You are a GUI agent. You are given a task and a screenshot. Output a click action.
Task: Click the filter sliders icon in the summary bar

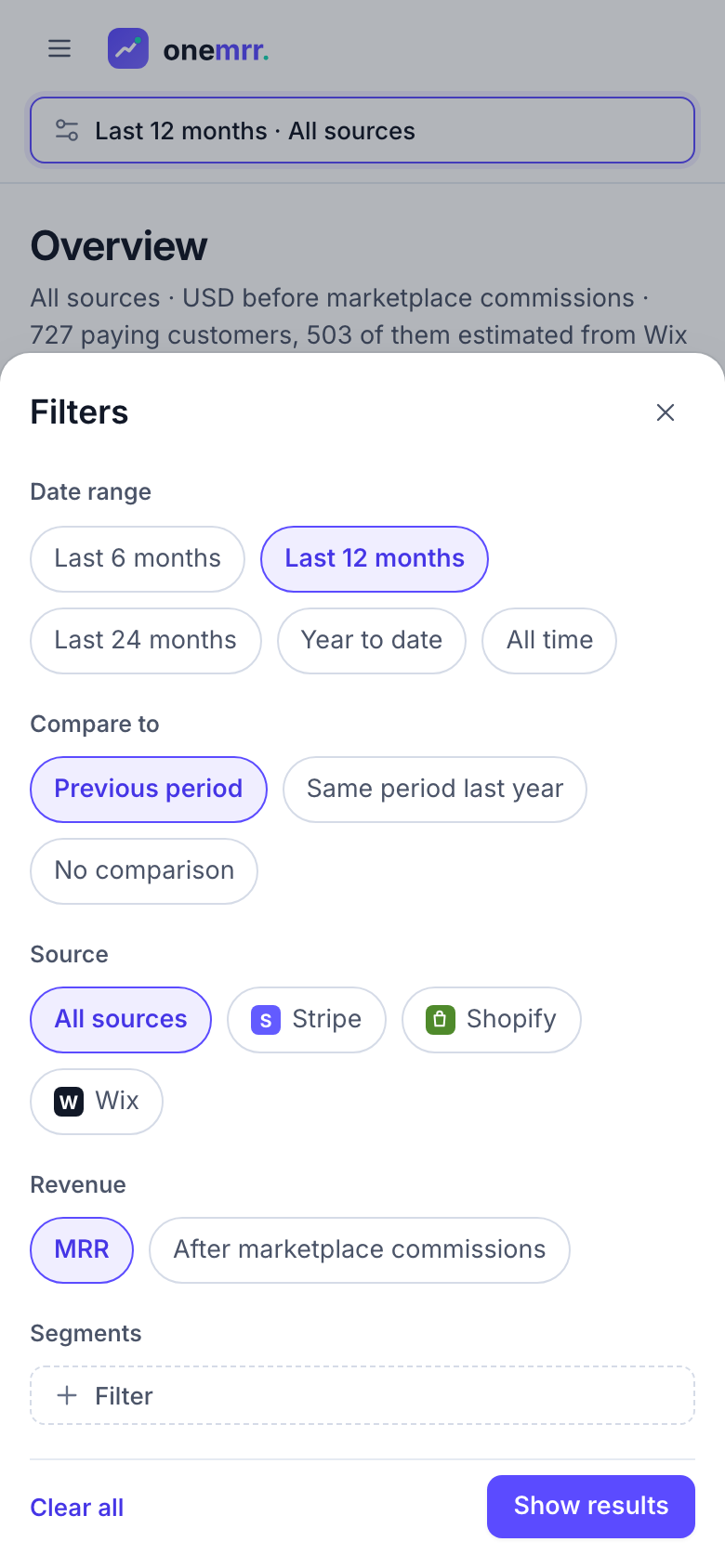tap(67, 130)
